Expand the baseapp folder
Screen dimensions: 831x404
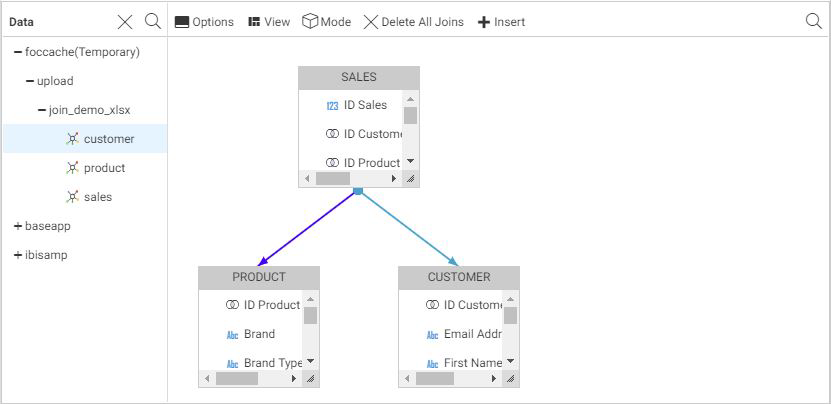pos(18,226)
